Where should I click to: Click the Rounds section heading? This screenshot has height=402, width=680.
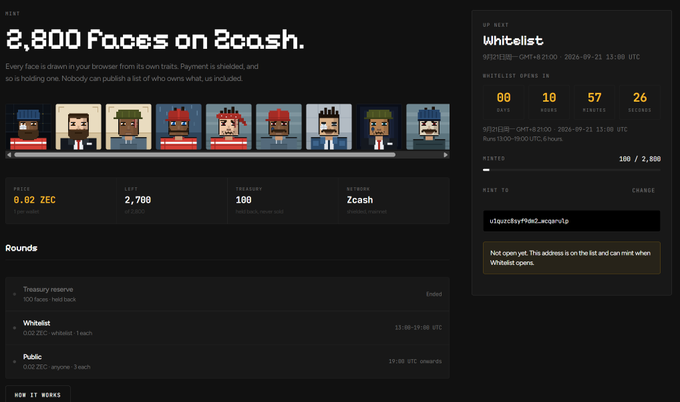[x=21, y=248]
